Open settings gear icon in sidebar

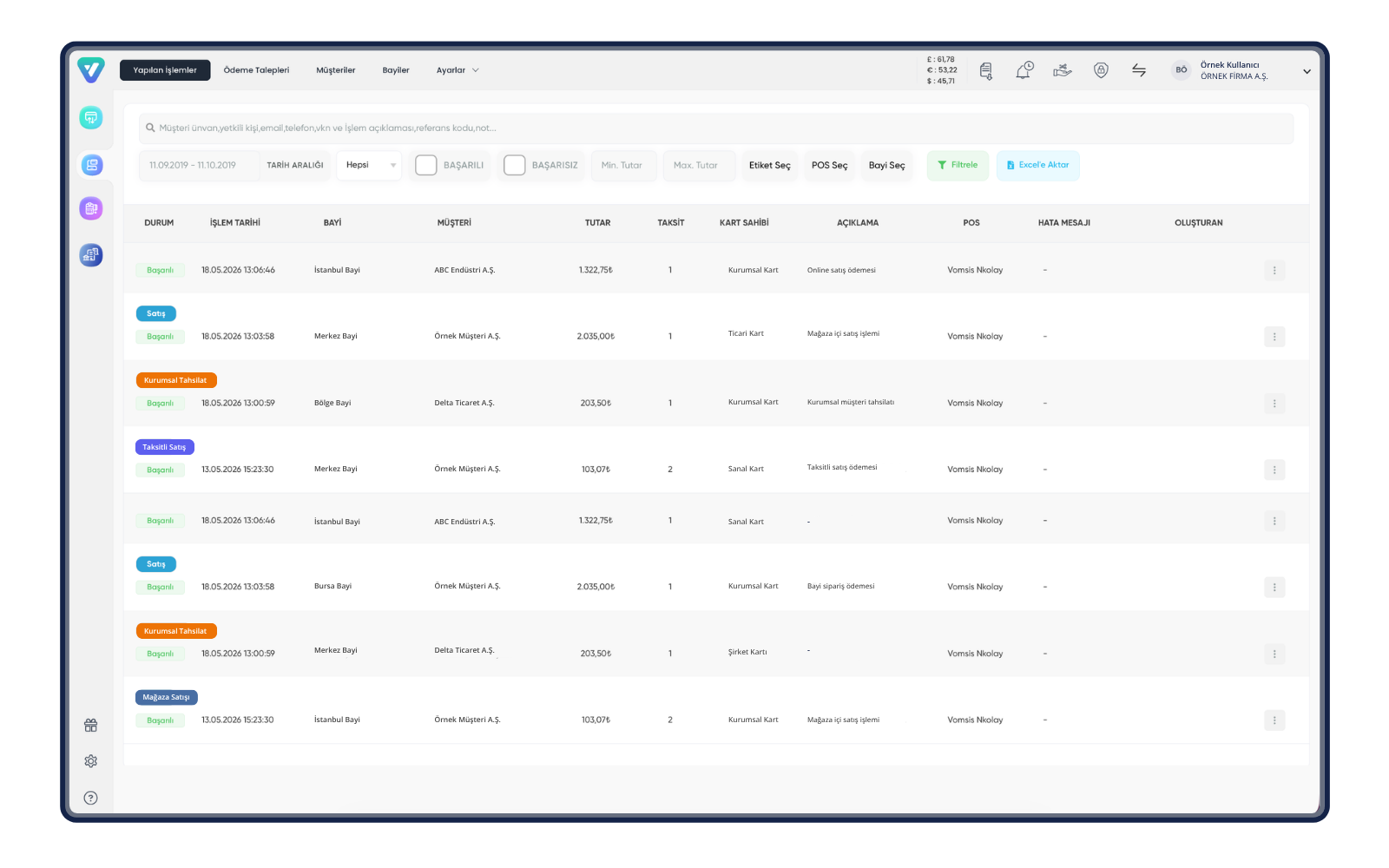[x=90, y=761]
